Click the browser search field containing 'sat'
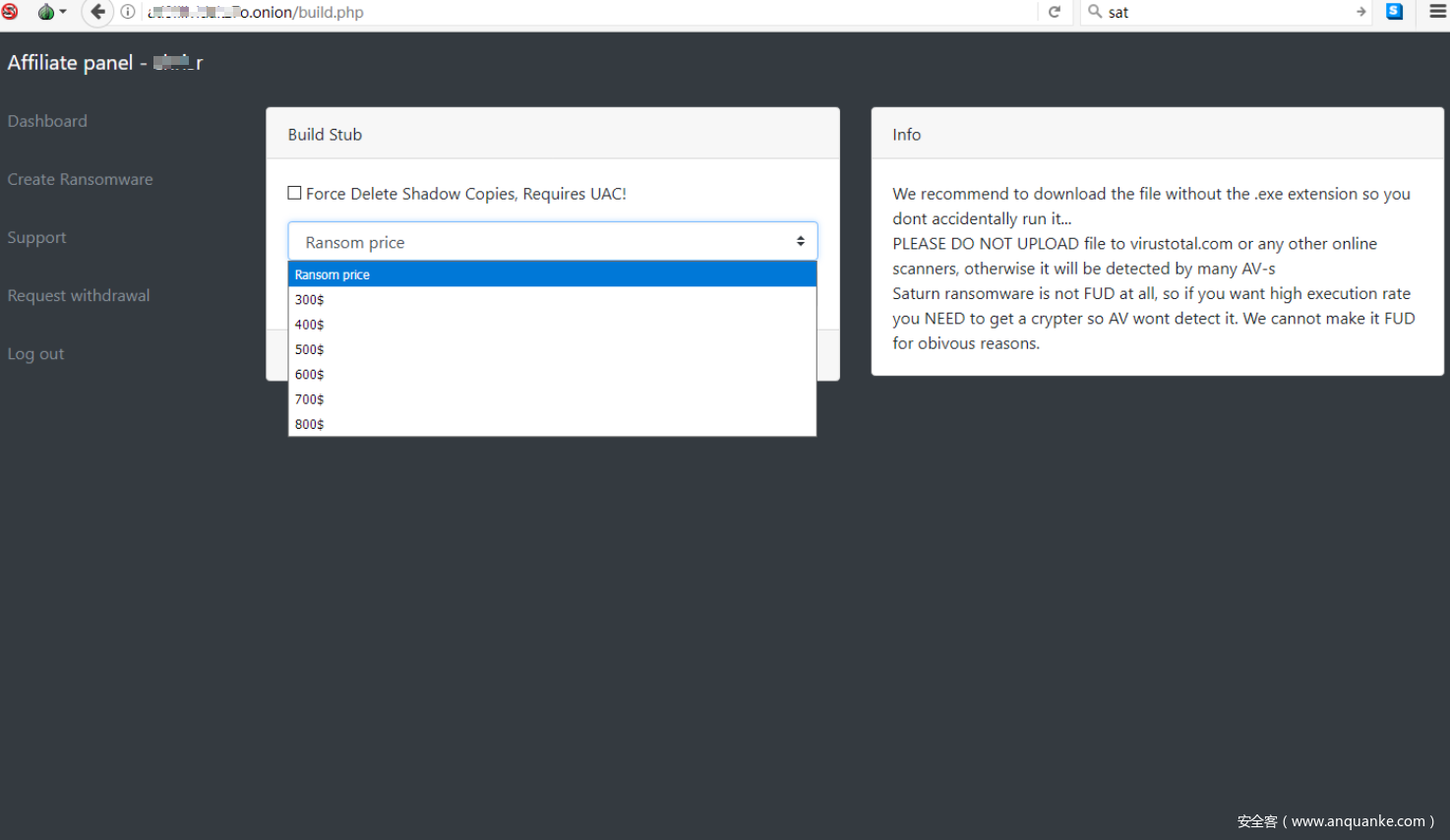Viewport: 1450px width, 840px height. [x=1225, y=12]
